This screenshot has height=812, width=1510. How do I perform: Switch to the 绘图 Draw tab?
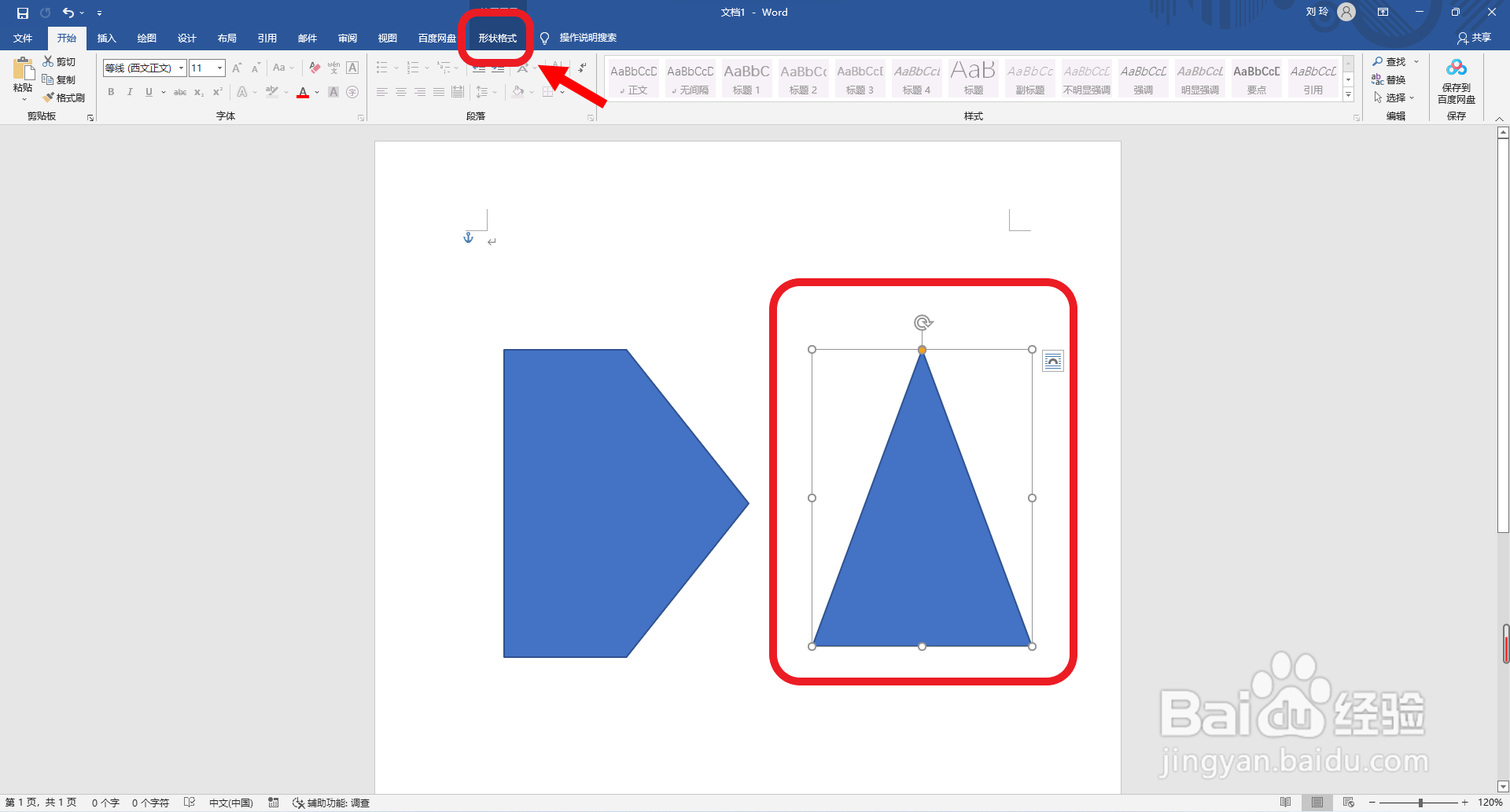coord(146,38)
